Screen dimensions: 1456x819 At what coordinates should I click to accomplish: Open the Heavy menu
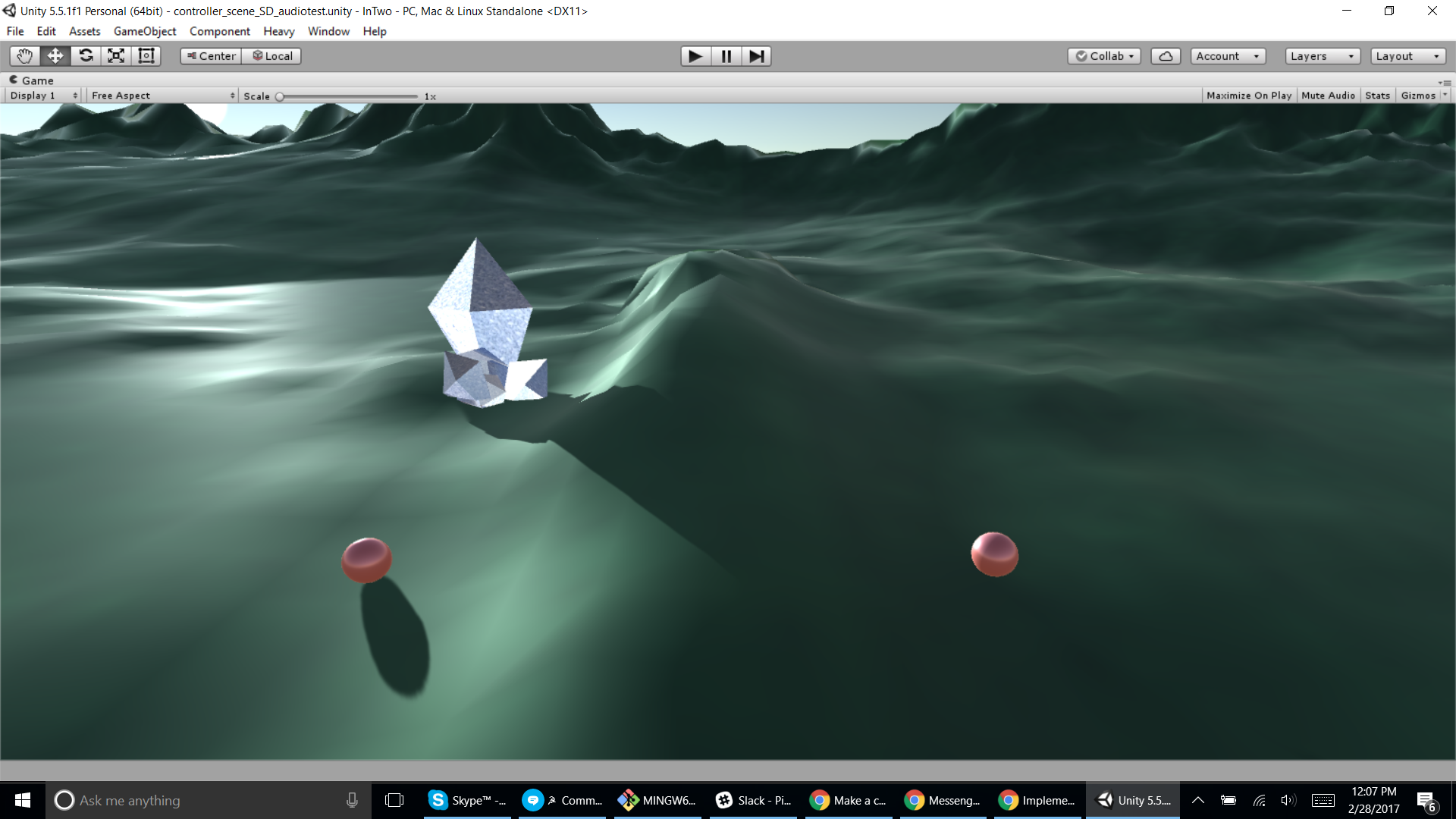tap(279, 31)
